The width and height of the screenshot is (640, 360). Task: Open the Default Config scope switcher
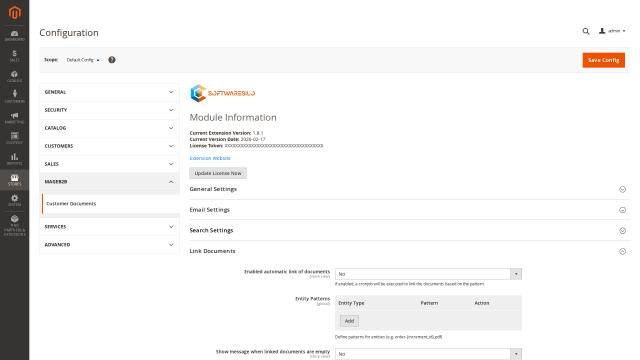click(83, 60)
